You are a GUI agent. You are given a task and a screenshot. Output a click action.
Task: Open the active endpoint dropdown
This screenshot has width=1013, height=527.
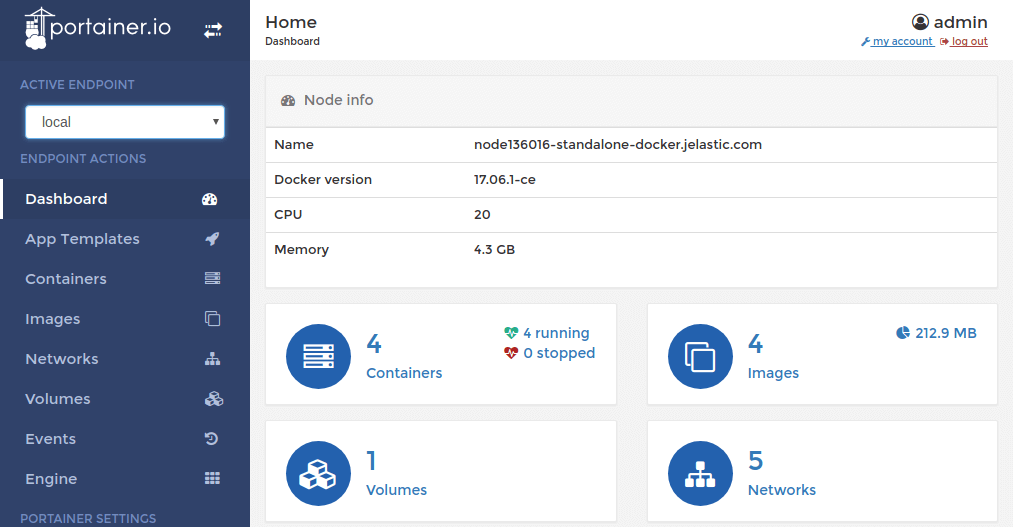[125, 122]
